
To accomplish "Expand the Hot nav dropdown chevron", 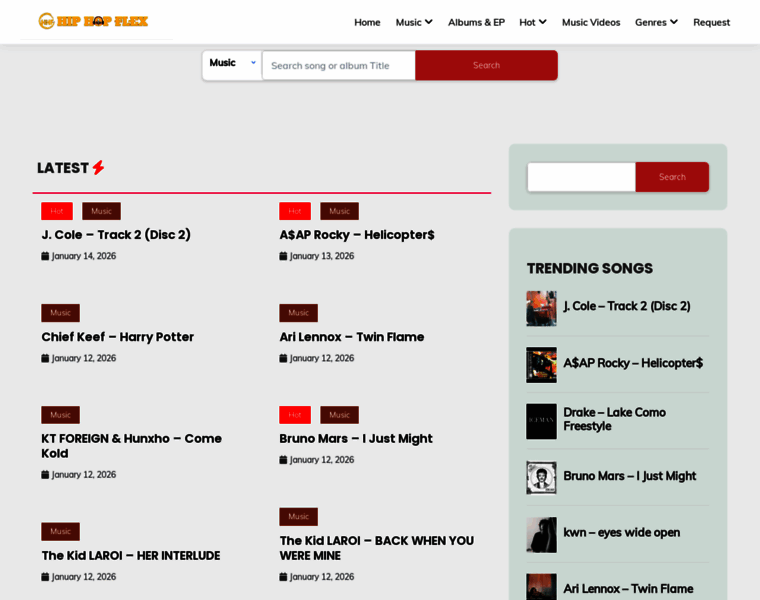I will [542, 22].
